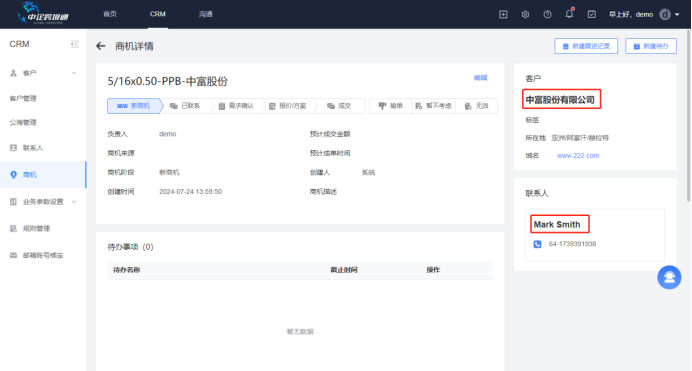Image resolution: width=692 pixels, height=371 pixels.
Task: Open the quick-add plus icon in the top bar
Action: tap(503, 15)
